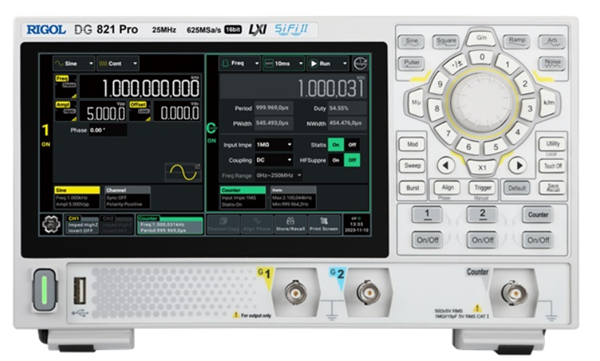Tap the Counter Freq/Period summary in status bar
This screenshot has width=600, height=361.
click(x=170, y=225)
